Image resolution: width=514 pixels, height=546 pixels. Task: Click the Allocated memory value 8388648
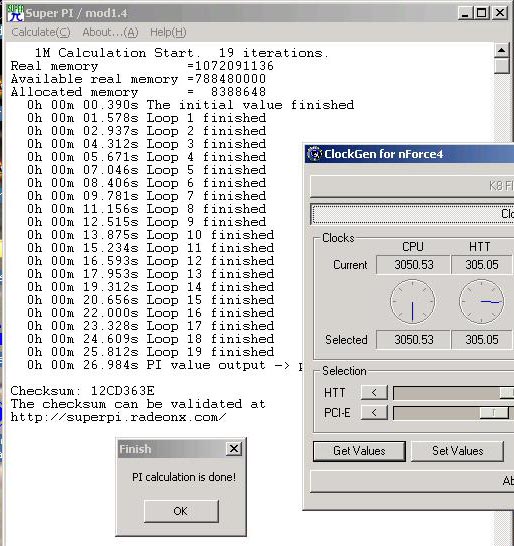239,92
